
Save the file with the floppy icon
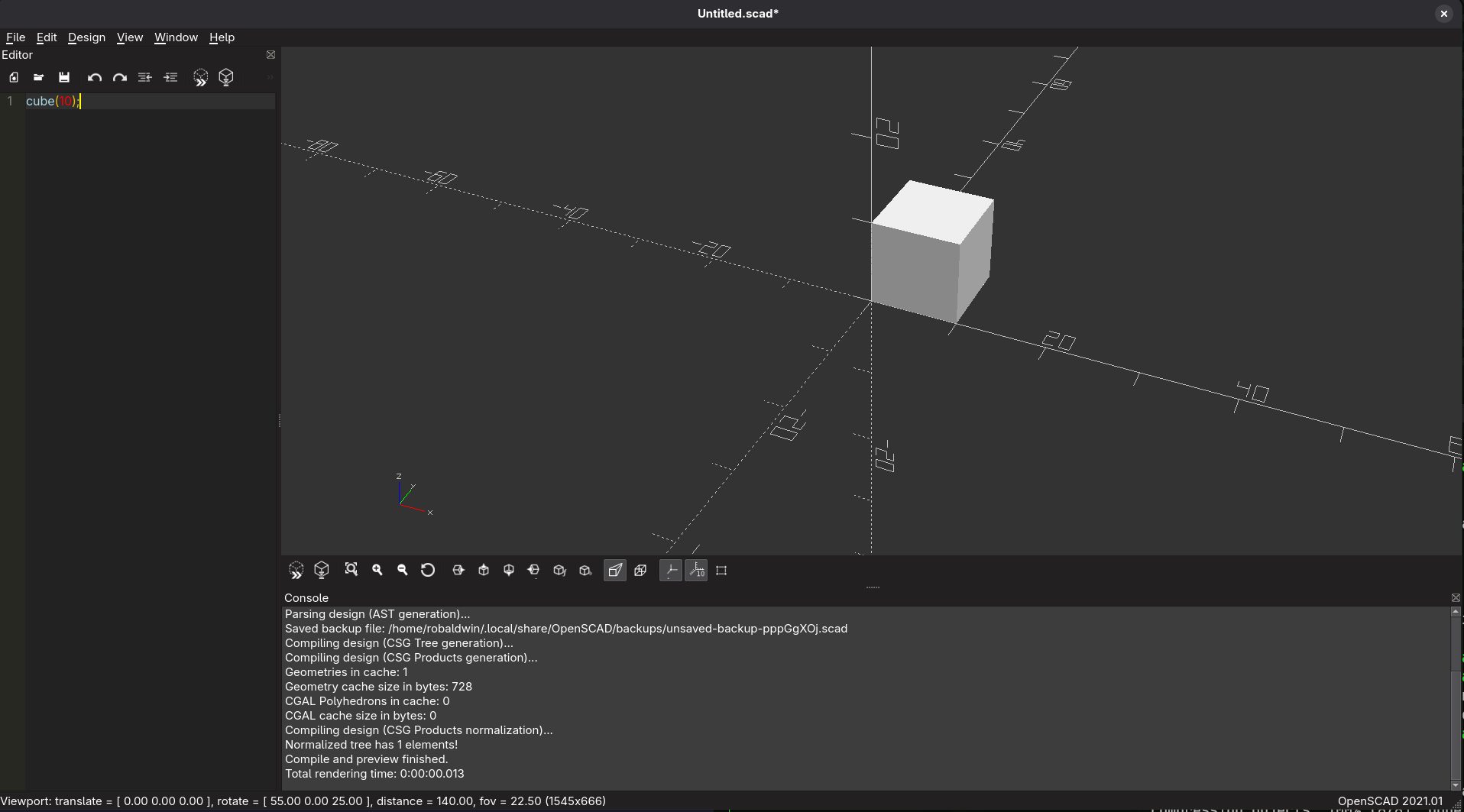tap(64, 77)
